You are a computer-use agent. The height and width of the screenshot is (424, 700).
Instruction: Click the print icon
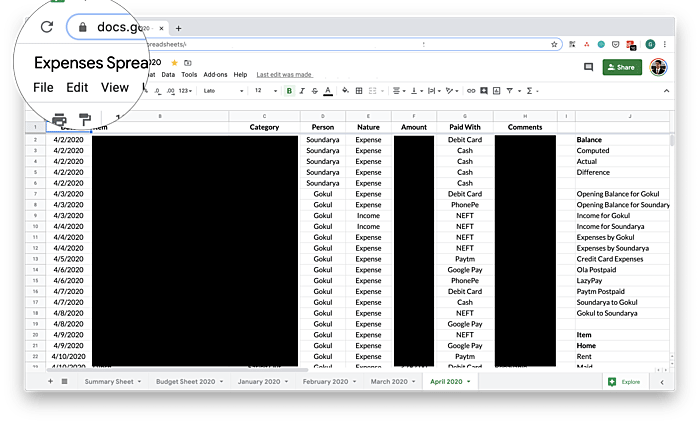[x=59, y=120]
